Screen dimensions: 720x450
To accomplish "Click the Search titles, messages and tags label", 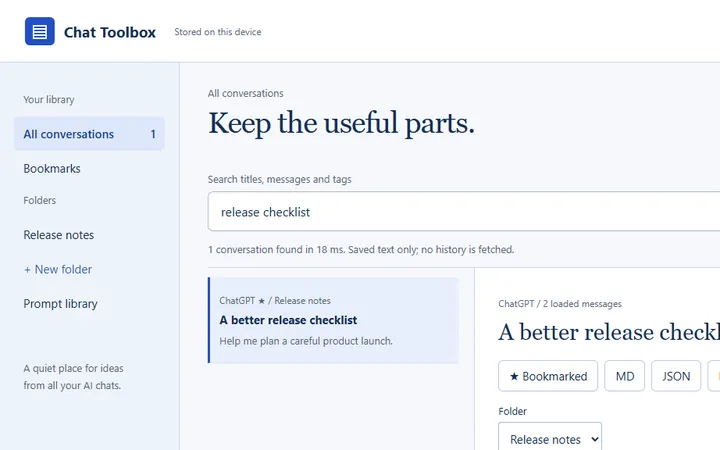I will (279, 179).
